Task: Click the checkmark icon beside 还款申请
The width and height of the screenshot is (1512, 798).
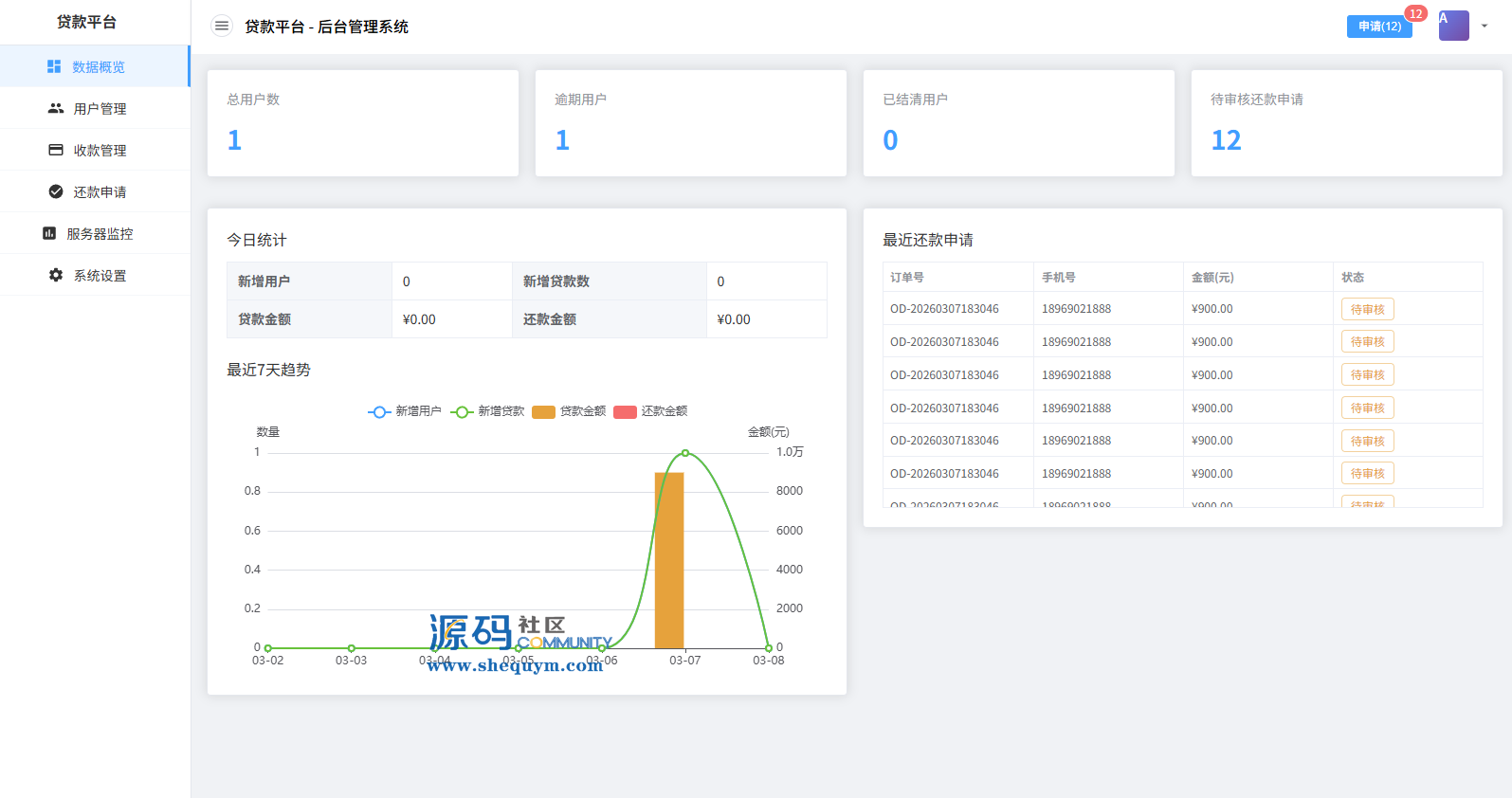Action: pyautogui.click(x=56, y=191)
